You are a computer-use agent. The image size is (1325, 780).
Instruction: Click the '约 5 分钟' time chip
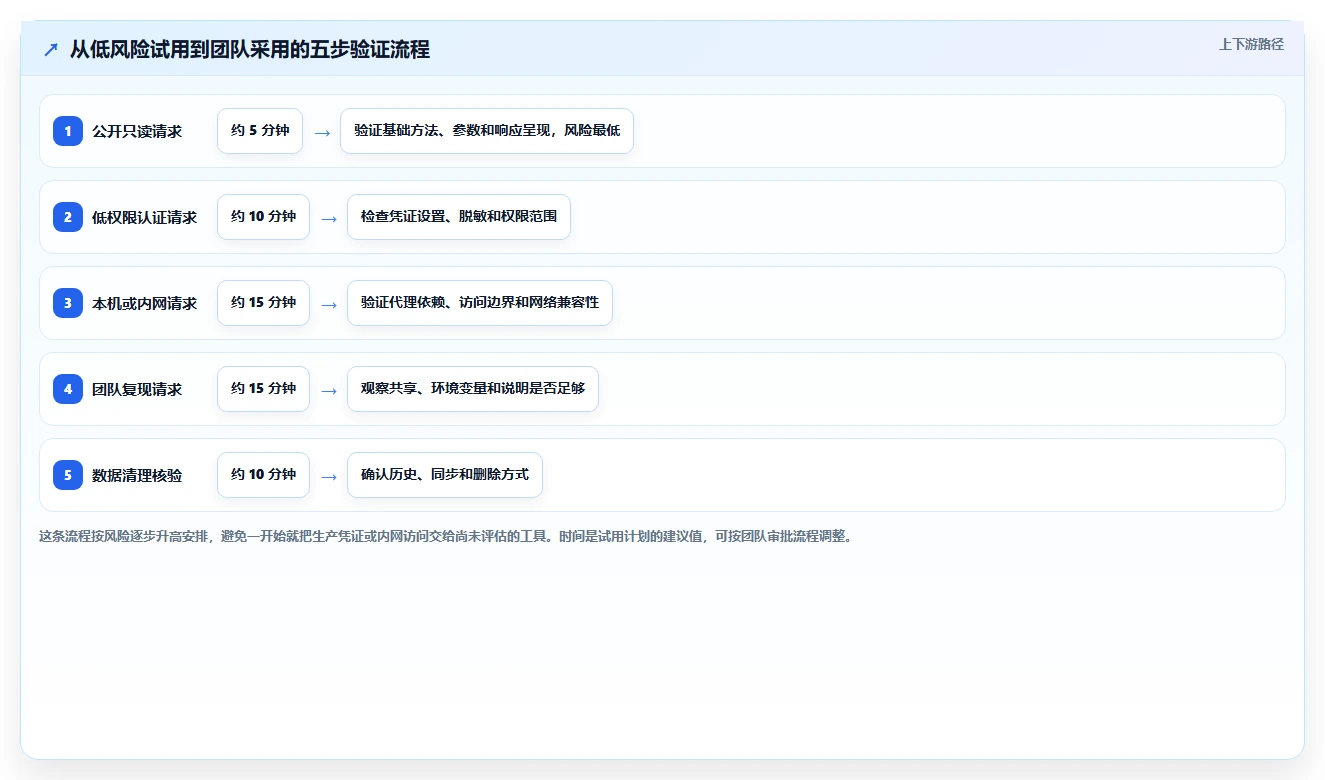[x=260, y=131]
